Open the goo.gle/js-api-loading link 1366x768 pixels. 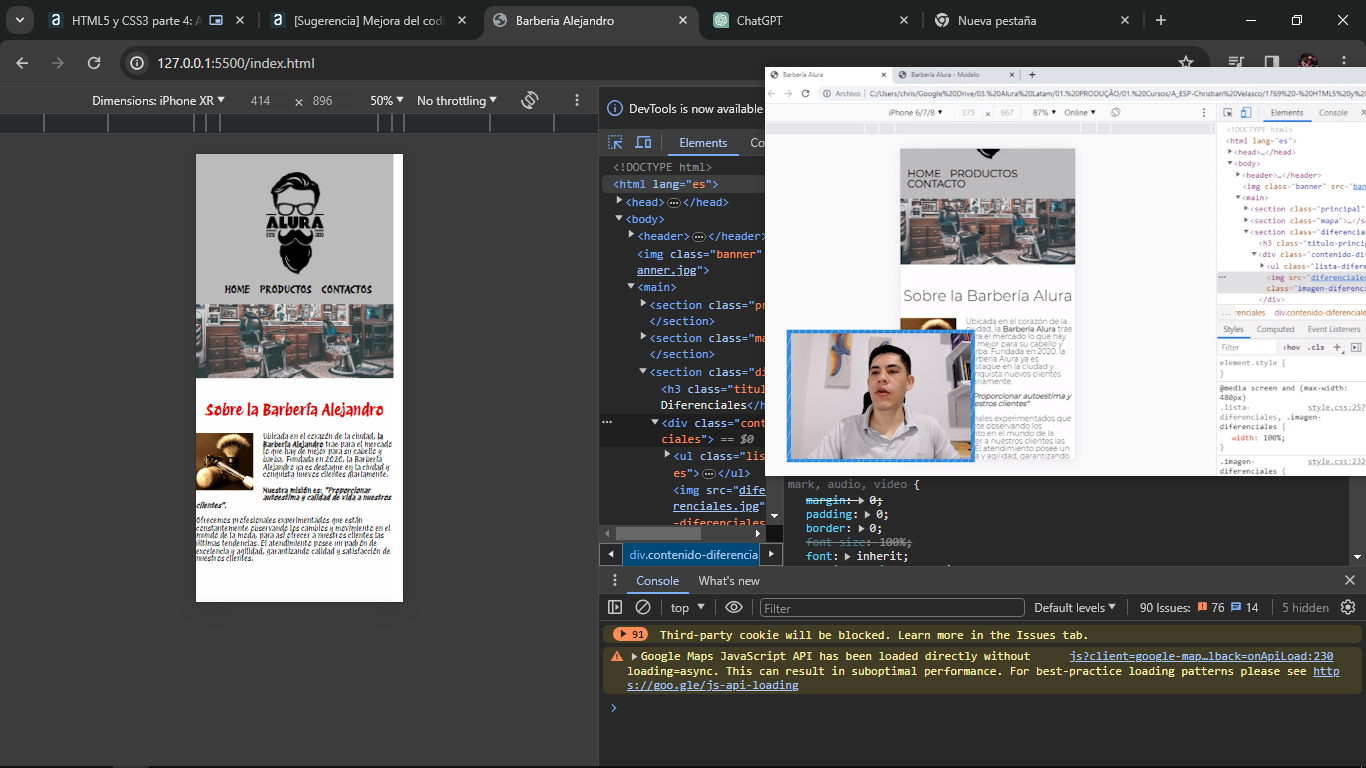tap(983, 678)
